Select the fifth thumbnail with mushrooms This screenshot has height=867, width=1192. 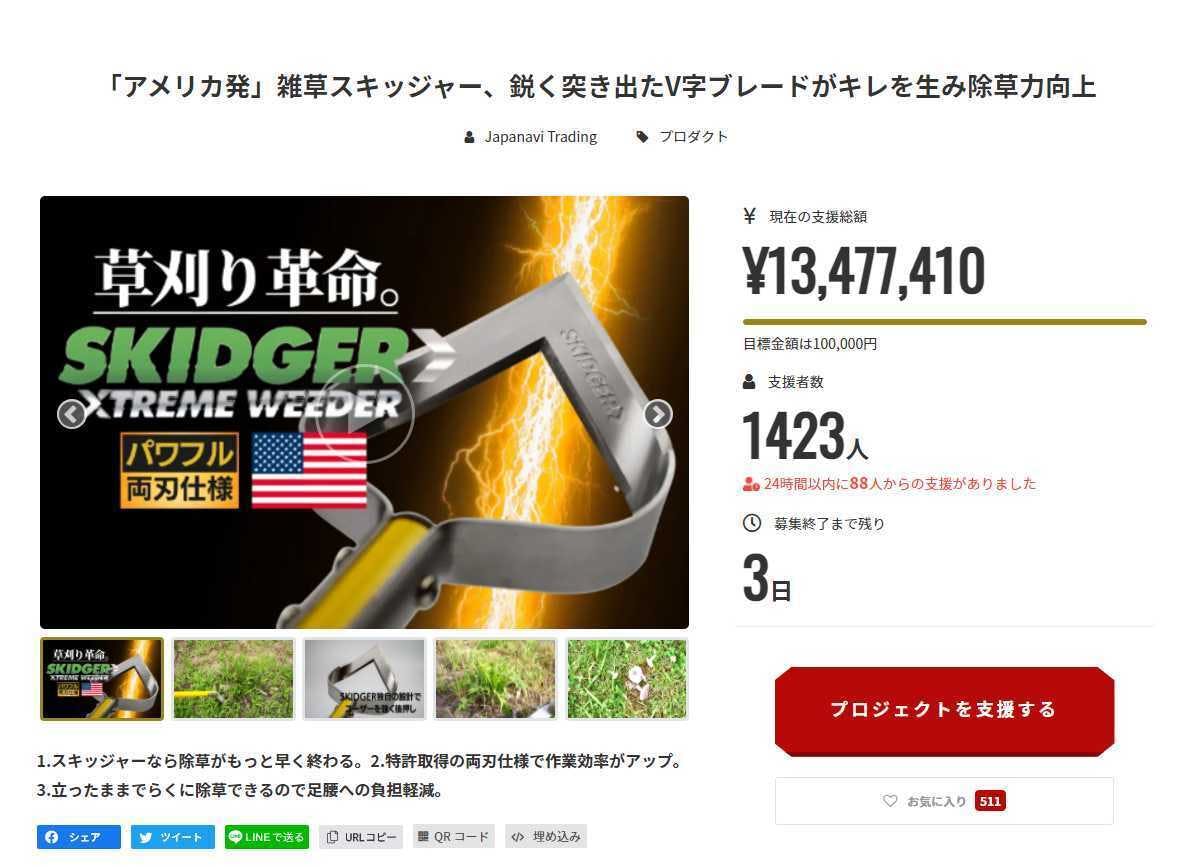[x=626, y=678]
